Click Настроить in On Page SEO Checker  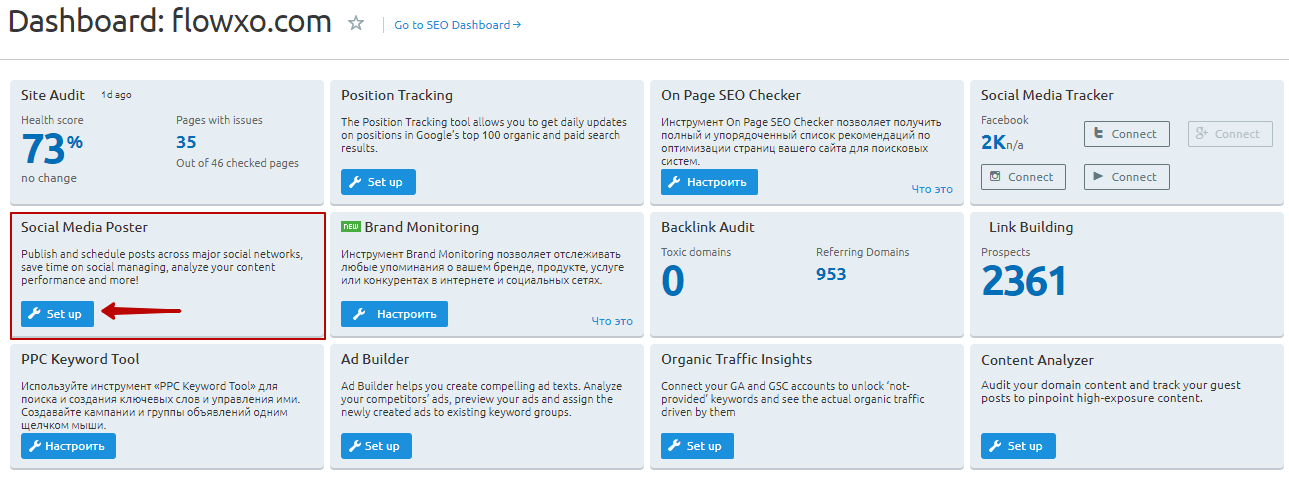[x=709, y=182]
